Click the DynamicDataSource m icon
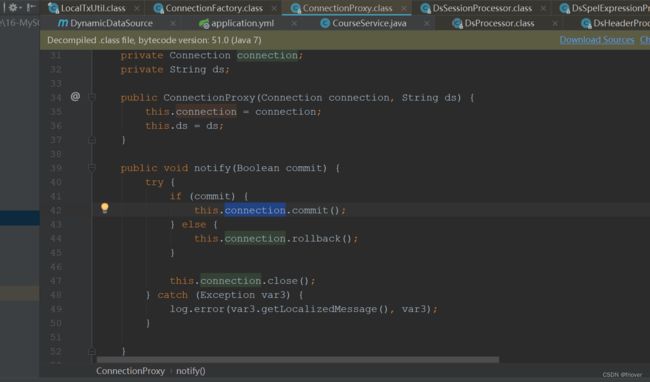The width and height of the screenshot is (650, 382). pyautogui.click(x=63, y=23)
